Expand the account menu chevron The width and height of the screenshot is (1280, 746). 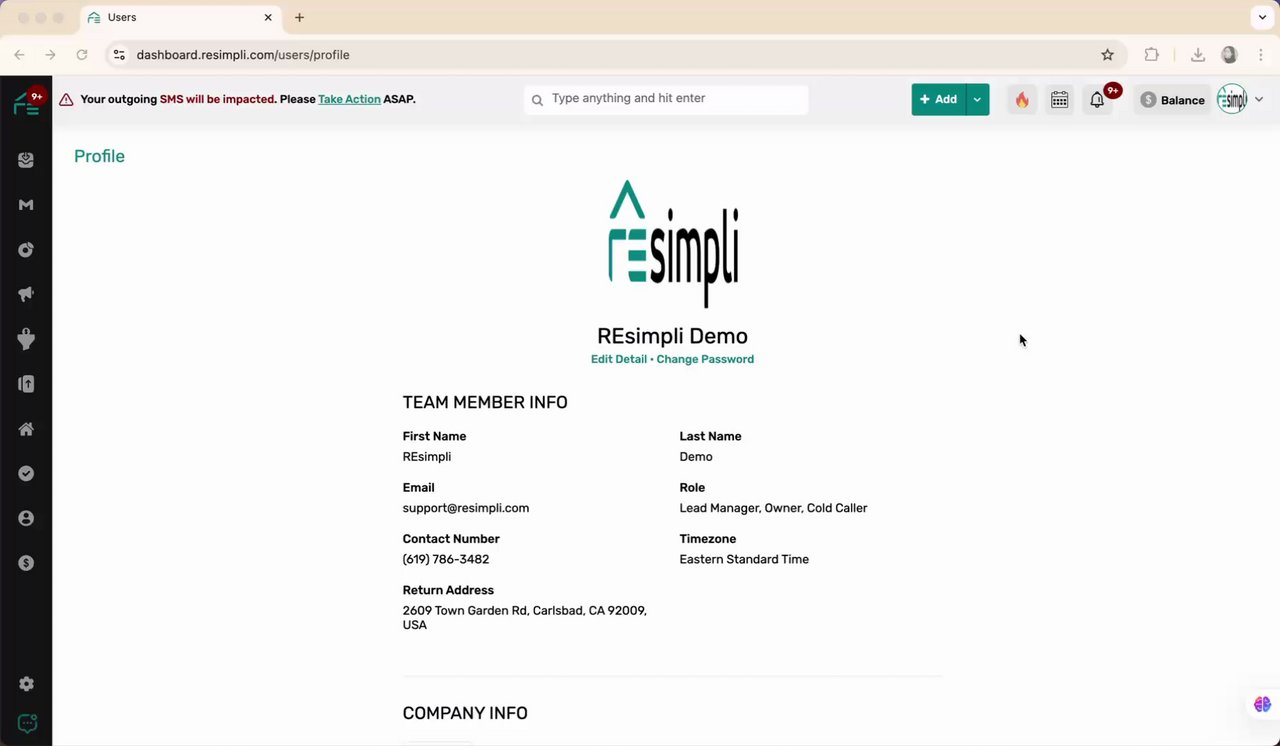[x=1259, y=99]
